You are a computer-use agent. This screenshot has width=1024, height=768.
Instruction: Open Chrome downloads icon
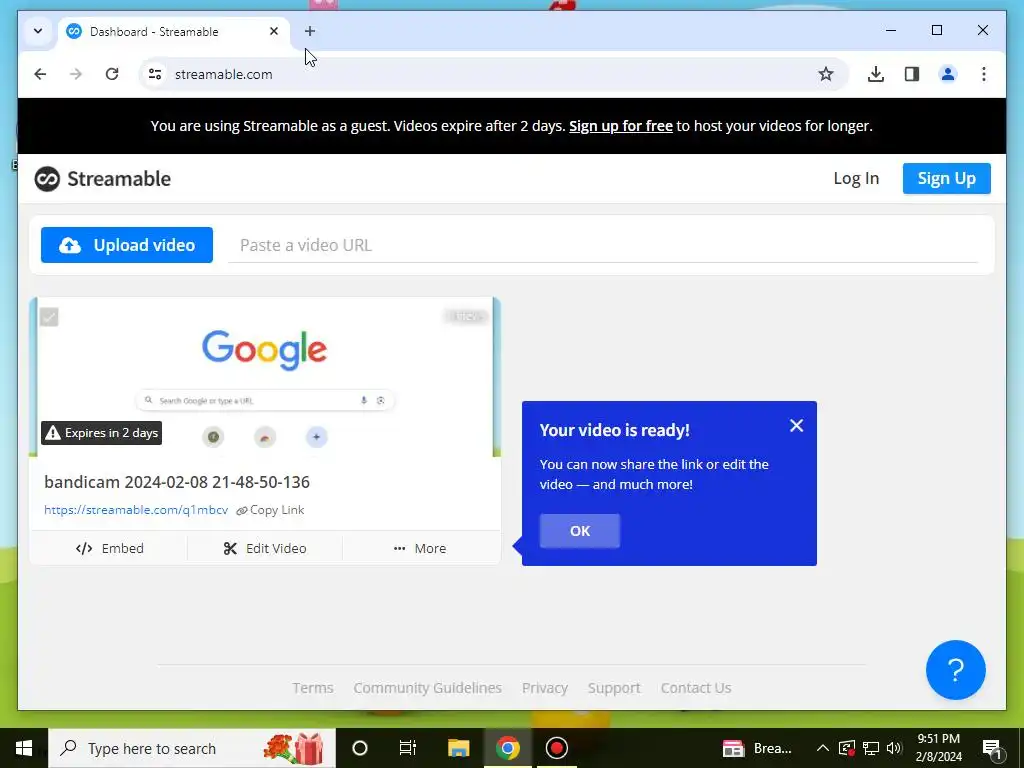(876, 74)
